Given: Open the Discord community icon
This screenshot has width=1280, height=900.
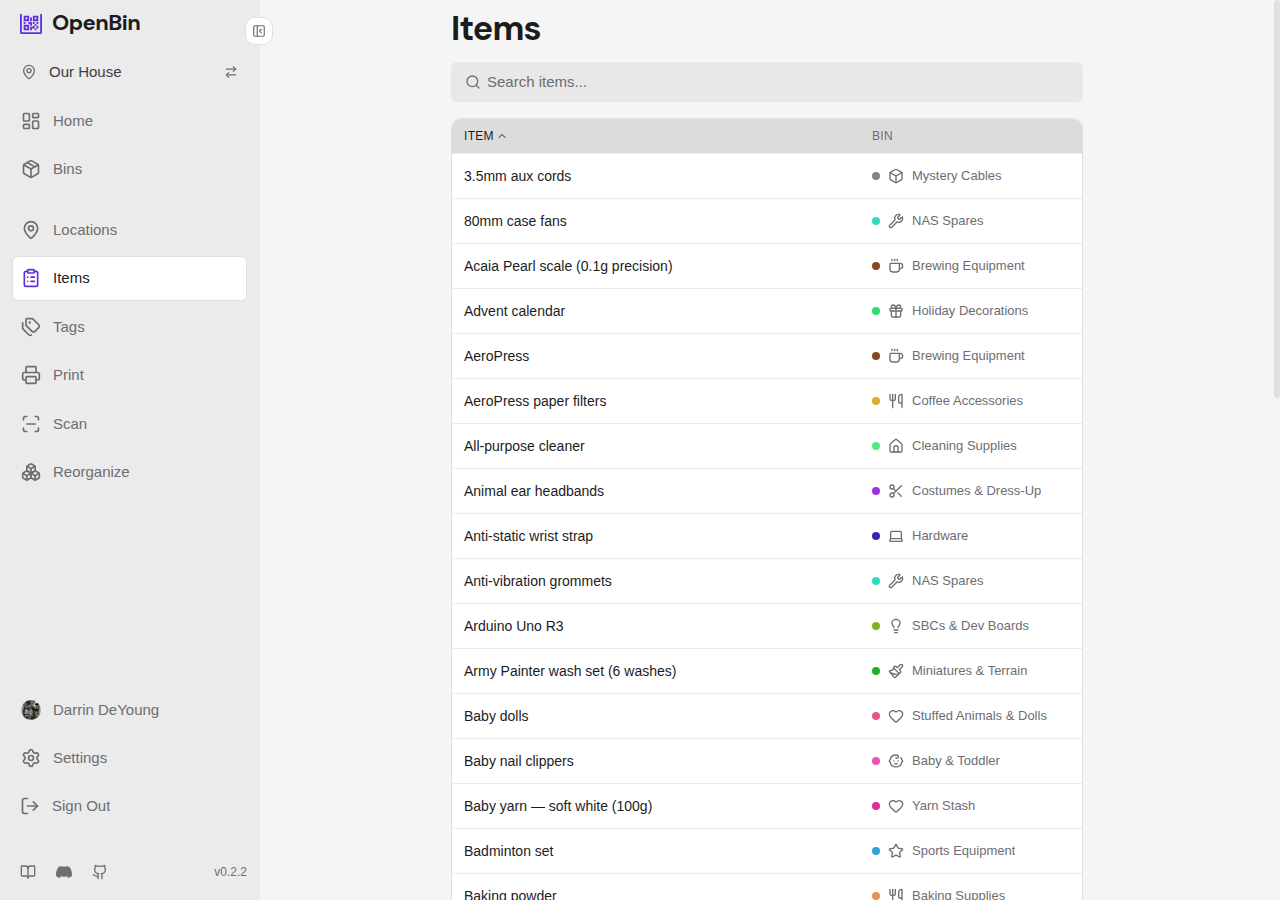Looking at the screenshot, I should click(x=64, y=872).
